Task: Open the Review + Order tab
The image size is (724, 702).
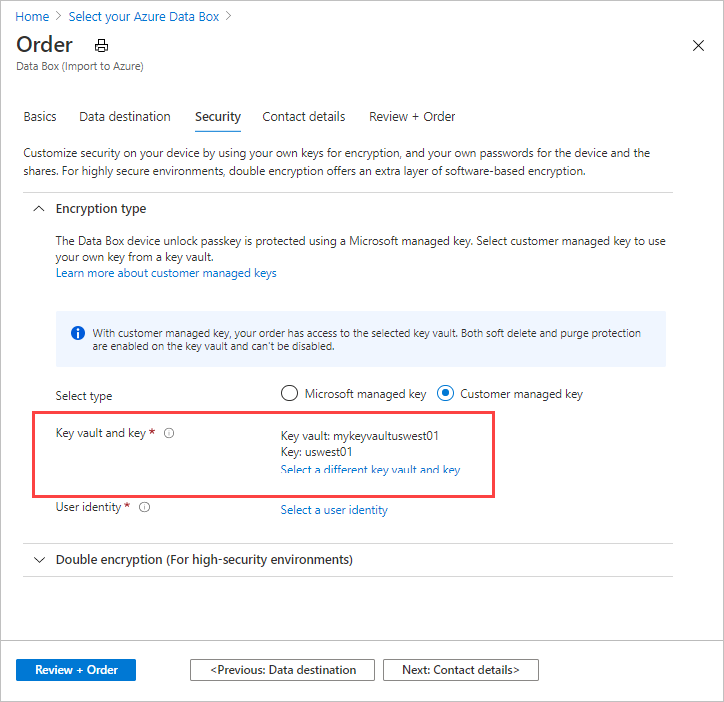Action: (x=412, y=116)
